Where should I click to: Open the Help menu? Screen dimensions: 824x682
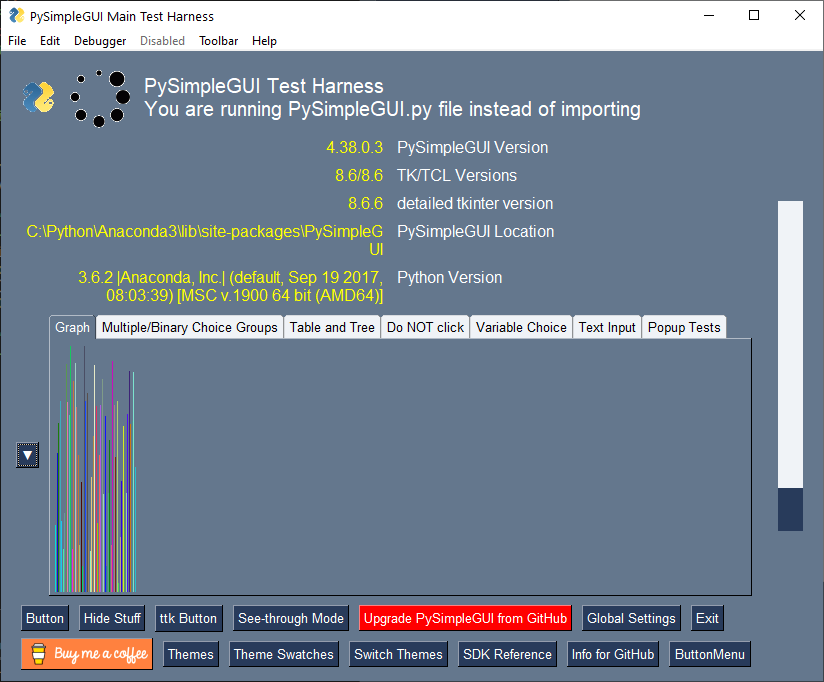[264, 41]
